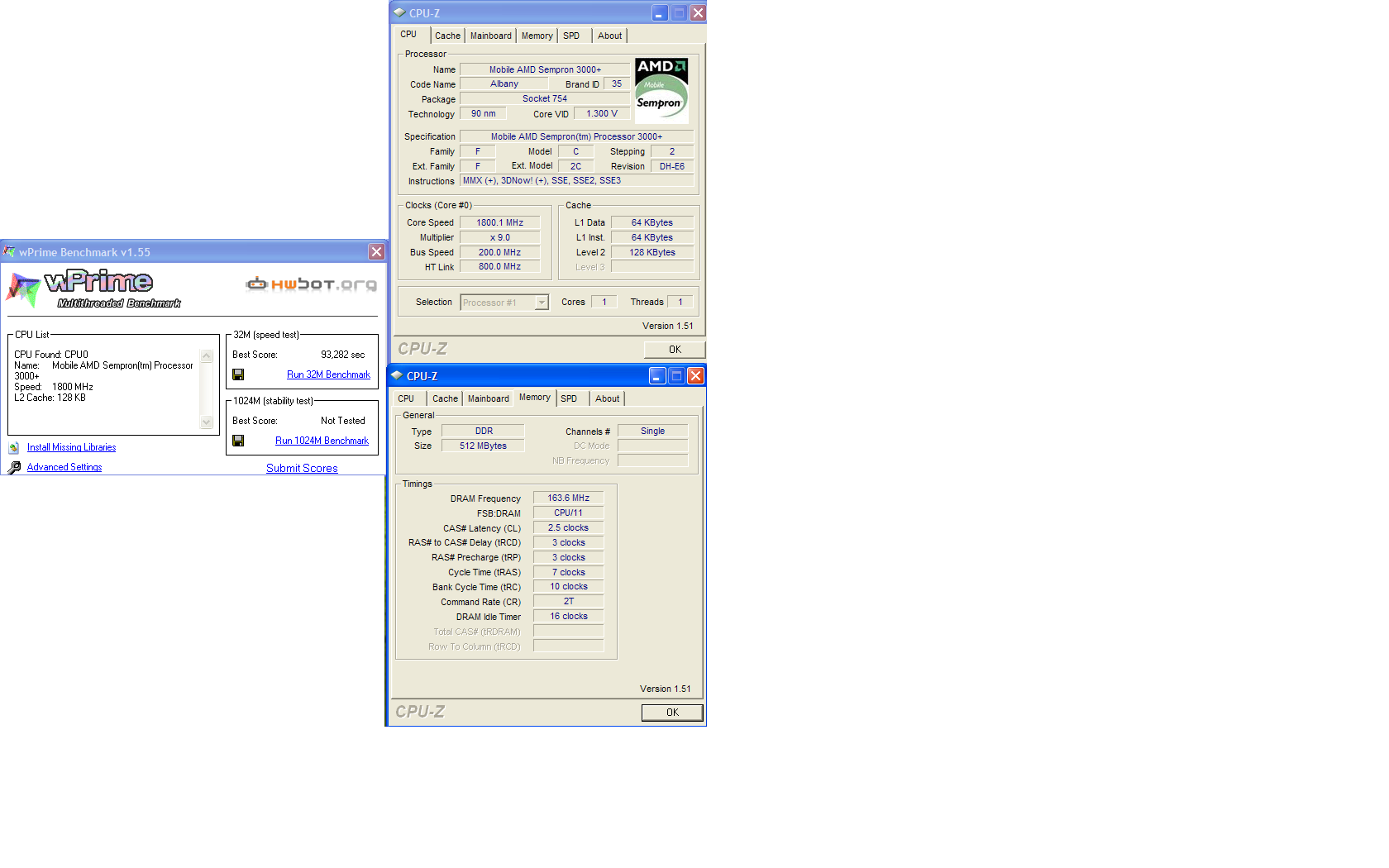Open Mainboard tab in top CPU-Z window
This screenshot has height=868, width=1389.
pyautogui.click(x=491, y=36)
